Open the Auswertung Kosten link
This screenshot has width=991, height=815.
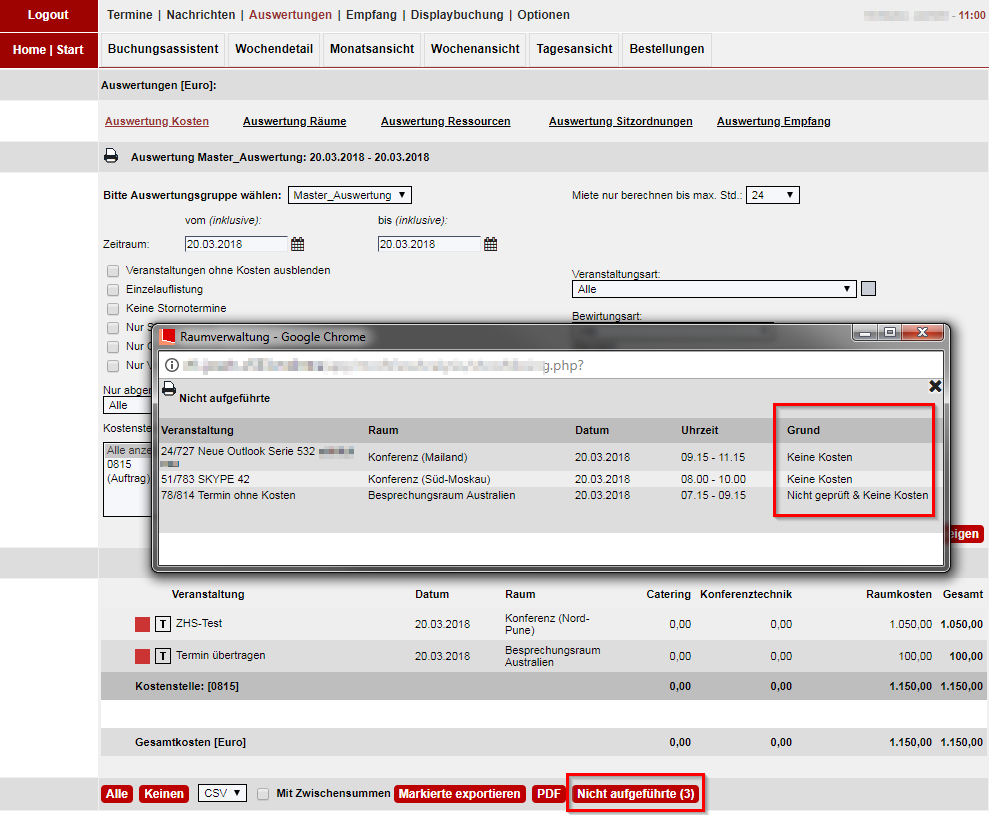[x=157, y=121]
